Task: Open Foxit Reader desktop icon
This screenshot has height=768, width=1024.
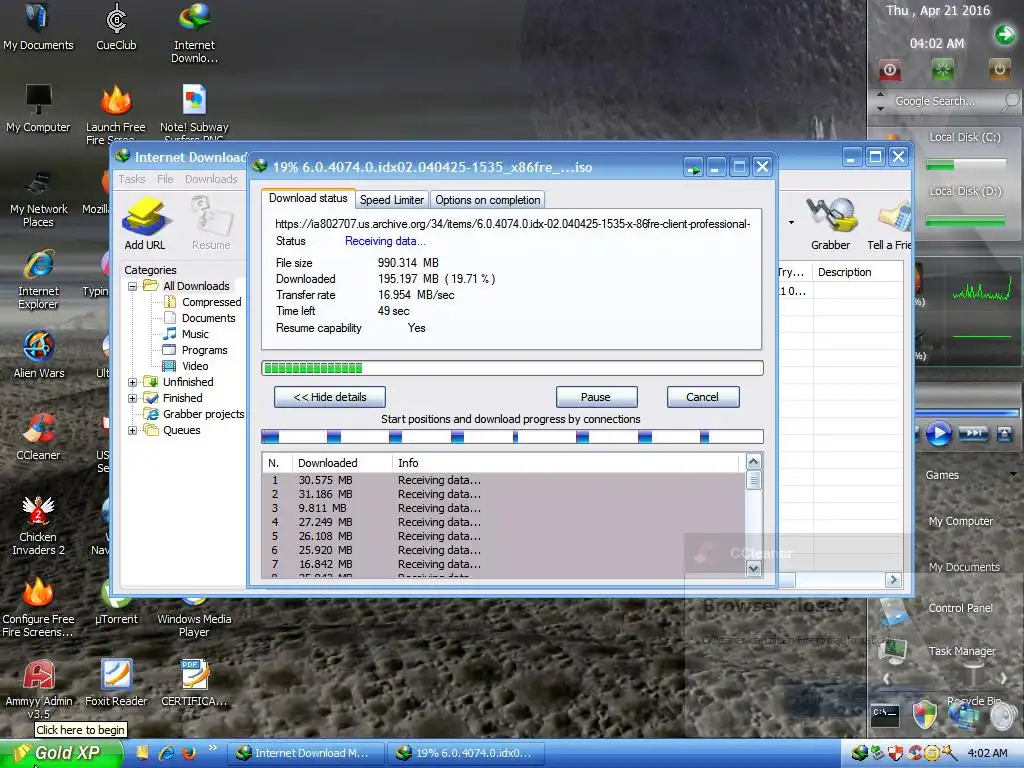Action: (x=116, y=682)
